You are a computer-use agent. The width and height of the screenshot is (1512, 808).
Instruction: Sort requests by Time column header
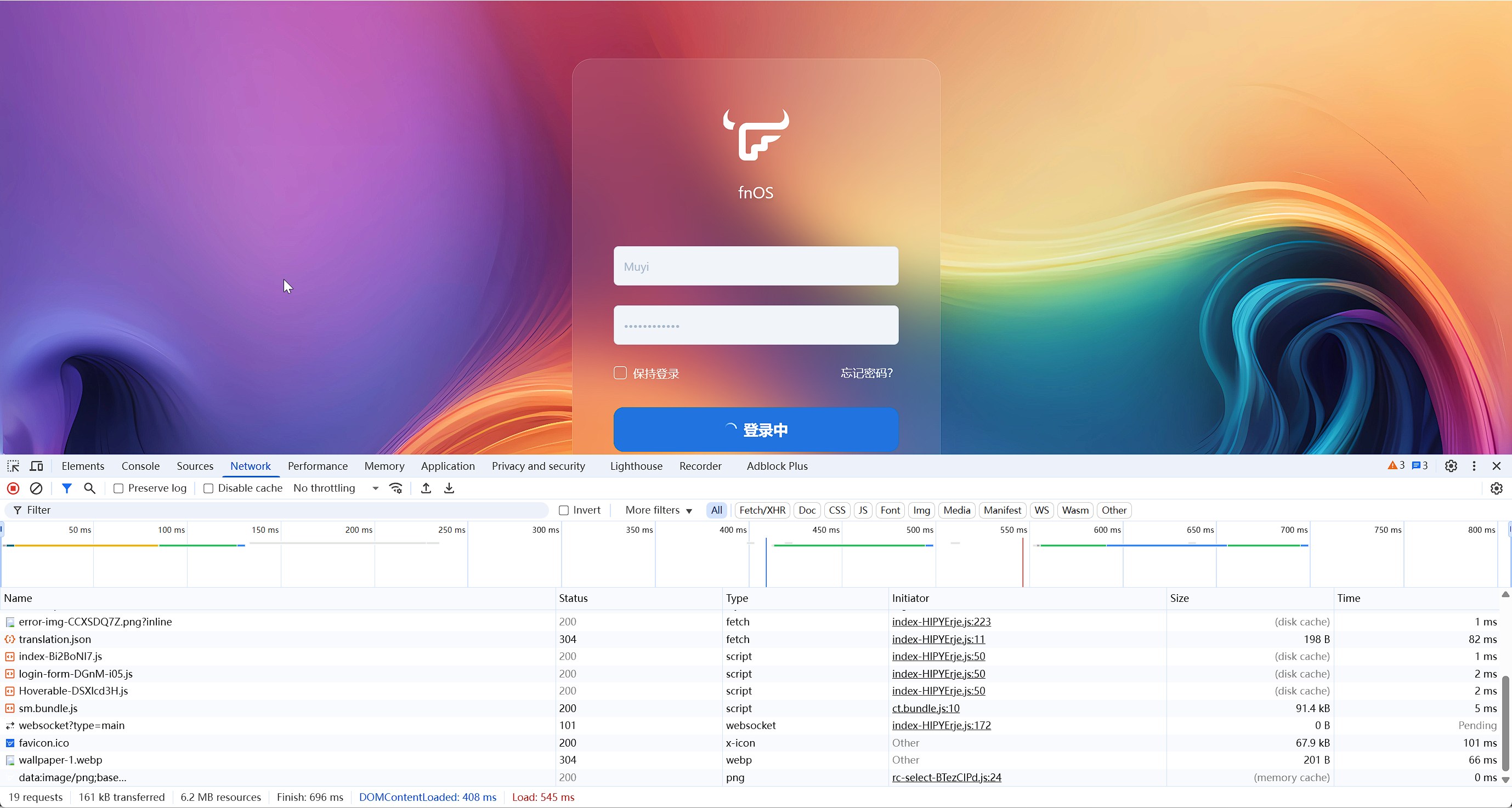pyautogui.click(x=1417, y=599)
